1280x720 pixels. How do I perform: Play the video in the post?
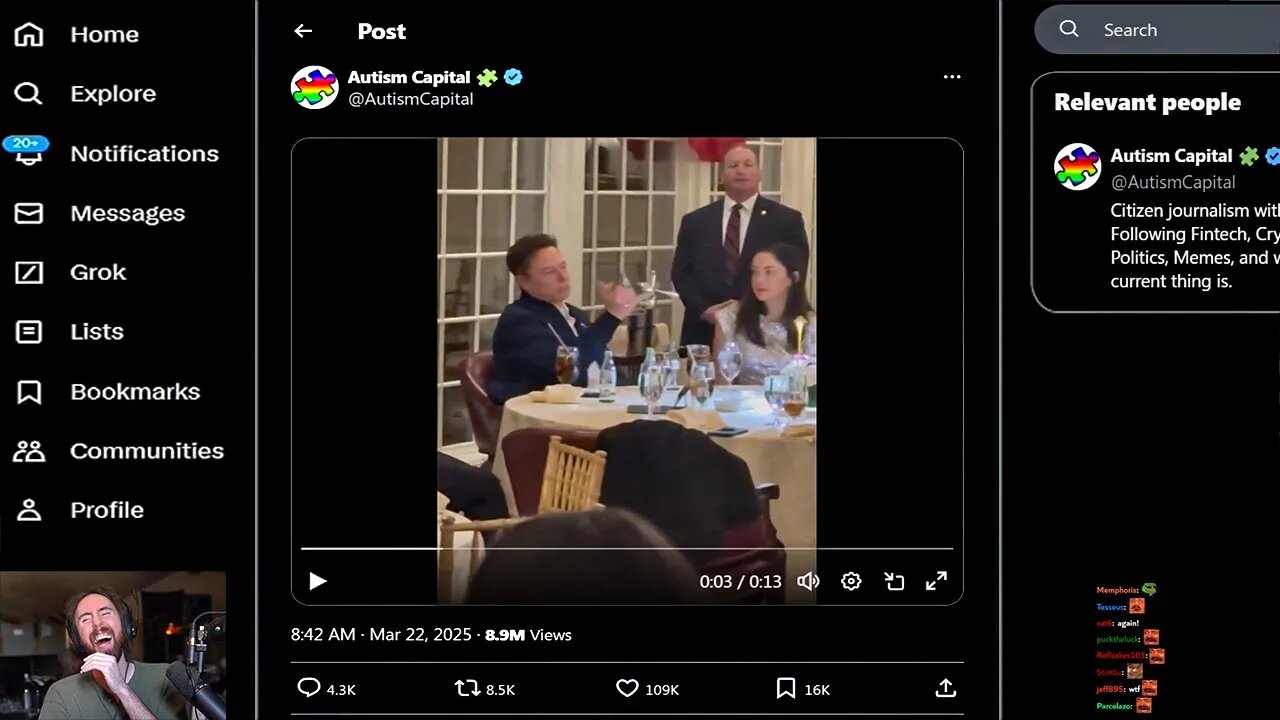click(318, 581)
